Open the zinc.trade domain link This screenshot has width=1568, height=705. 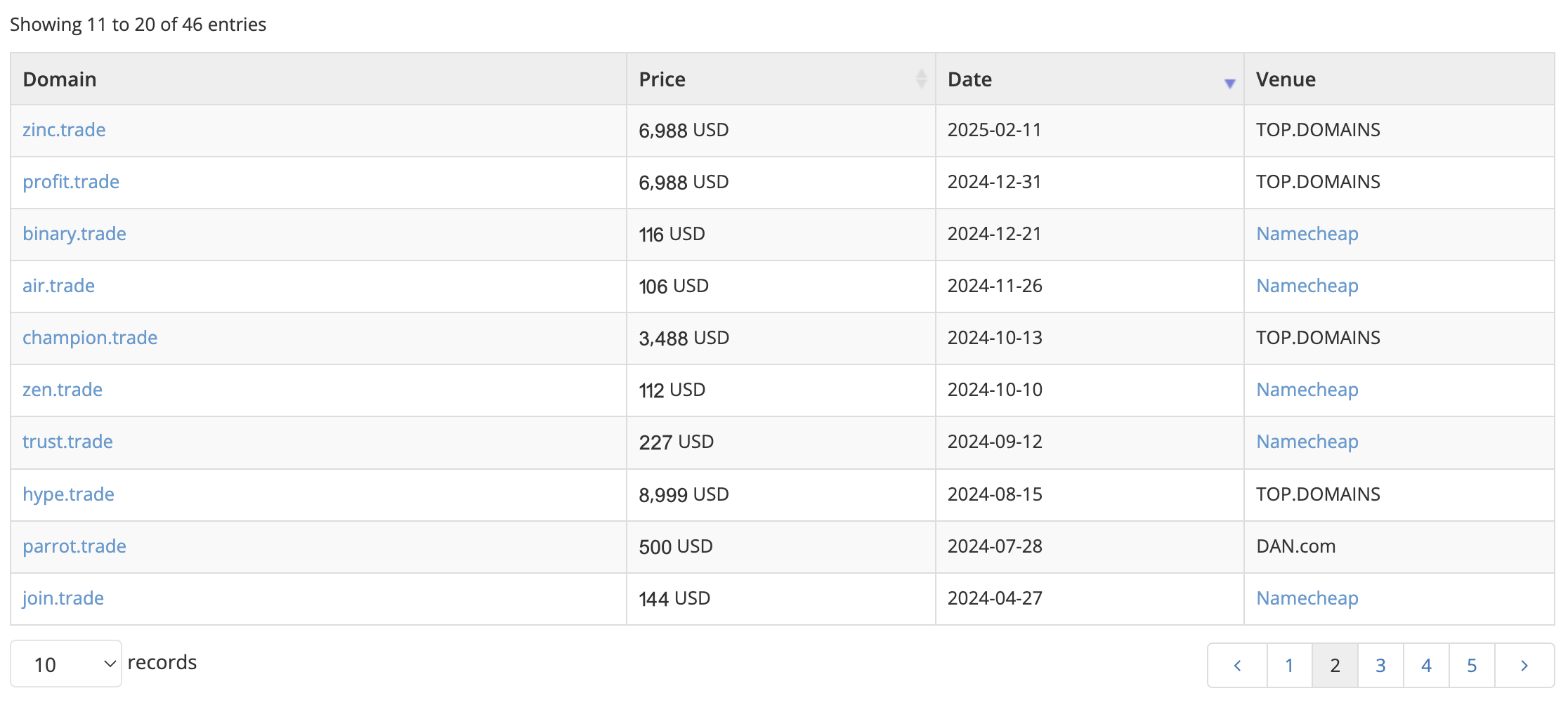click(64, 130)
